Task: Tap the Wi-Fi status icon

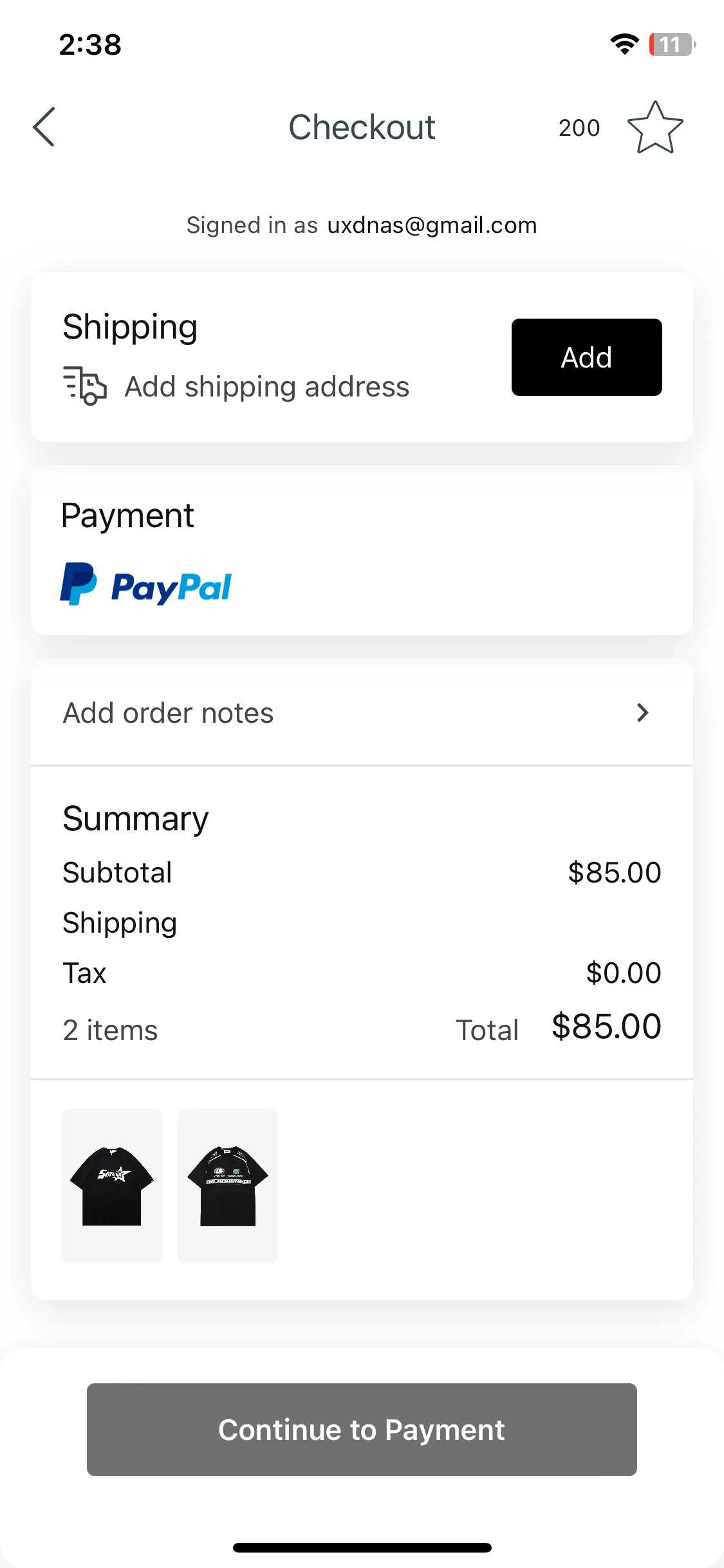Action: pos(624,44)
